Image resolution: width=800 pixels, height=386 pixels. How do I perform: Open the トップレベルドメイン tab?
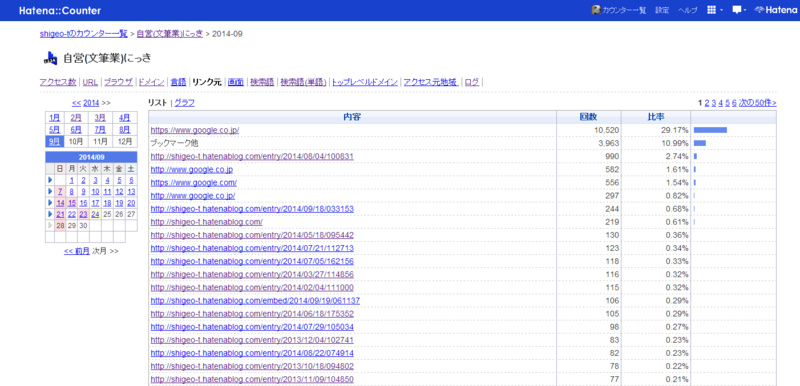(x=365, y=82)
